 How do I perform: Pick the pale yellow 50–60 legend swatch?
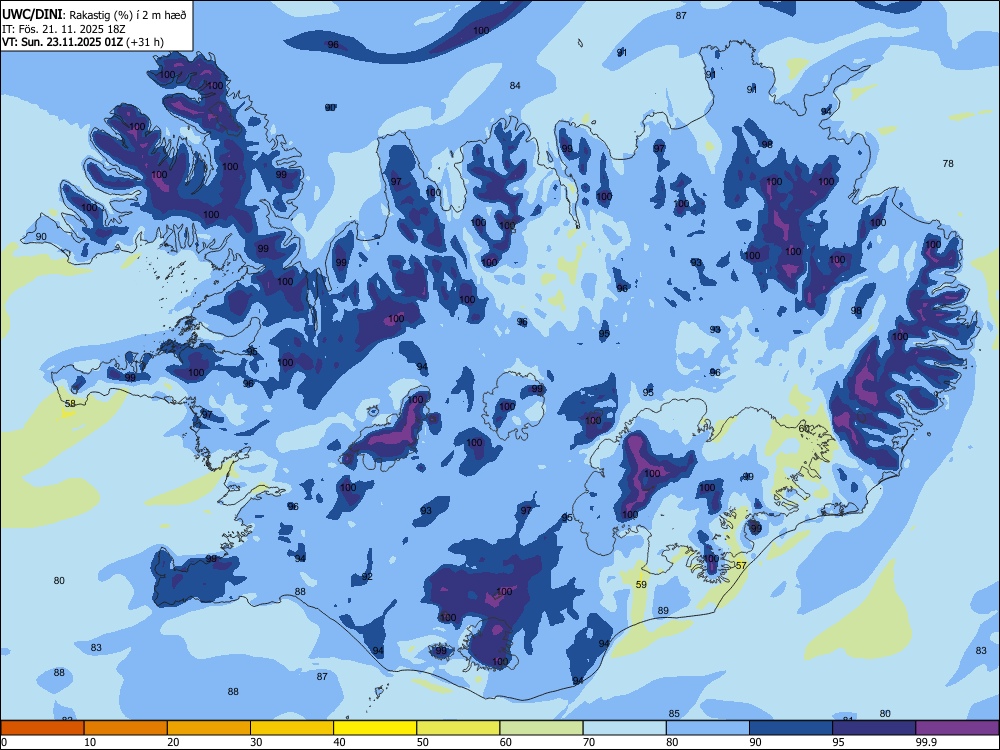point(458,728)
